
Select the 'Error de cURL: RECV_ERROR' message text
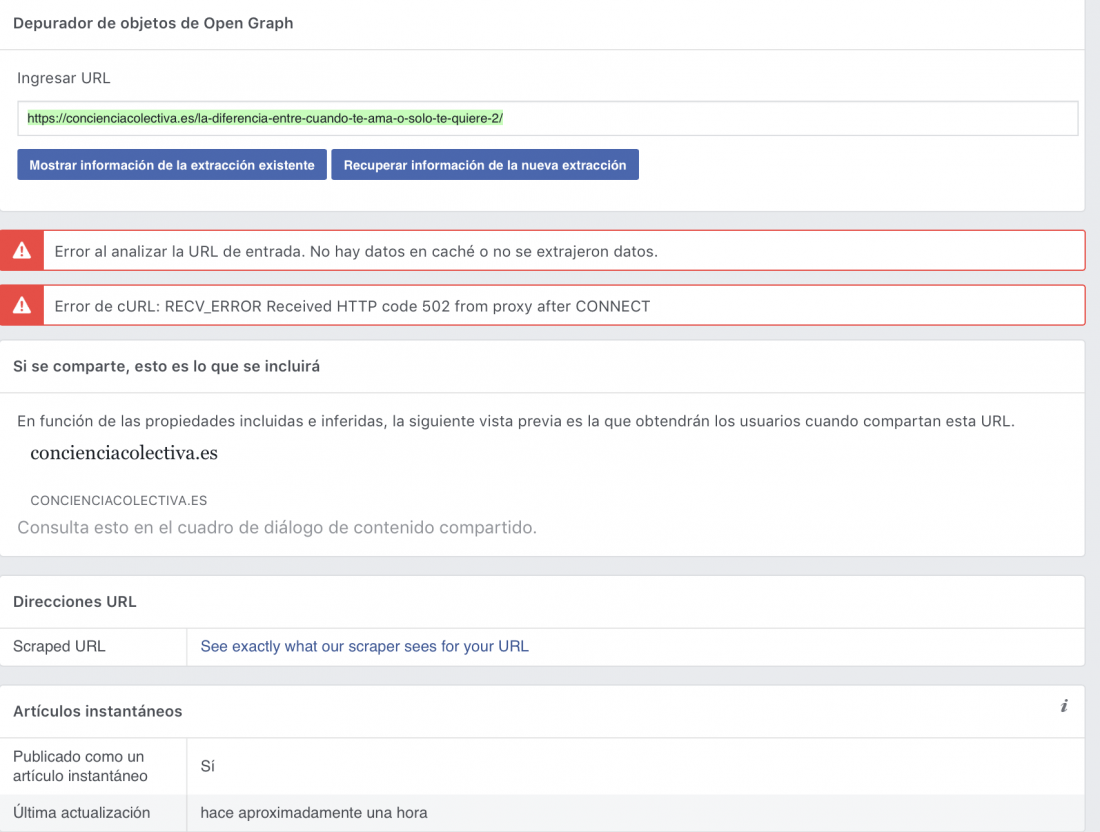tap(352, 307)
